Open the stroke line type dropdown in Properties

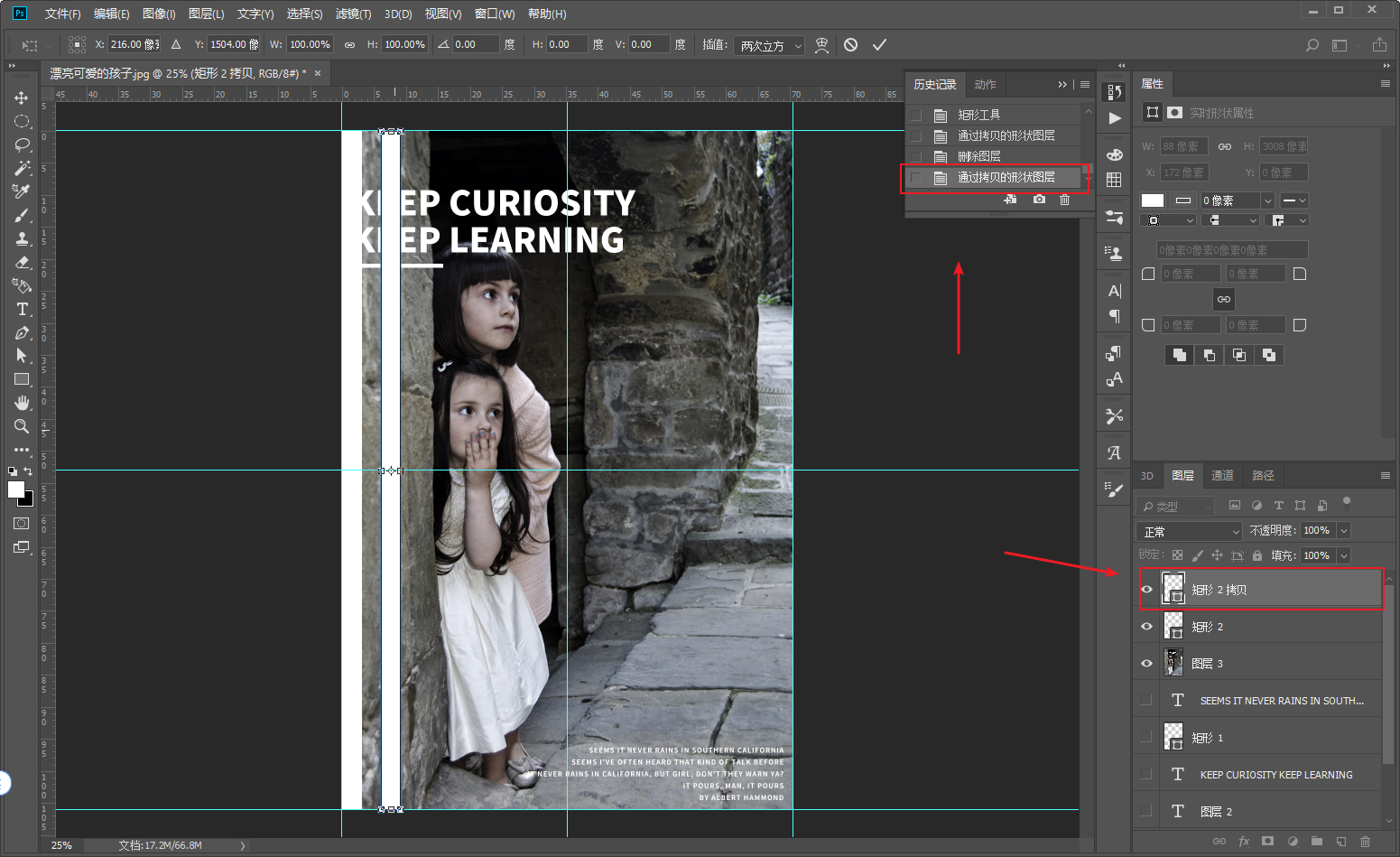coord(1294,200)
